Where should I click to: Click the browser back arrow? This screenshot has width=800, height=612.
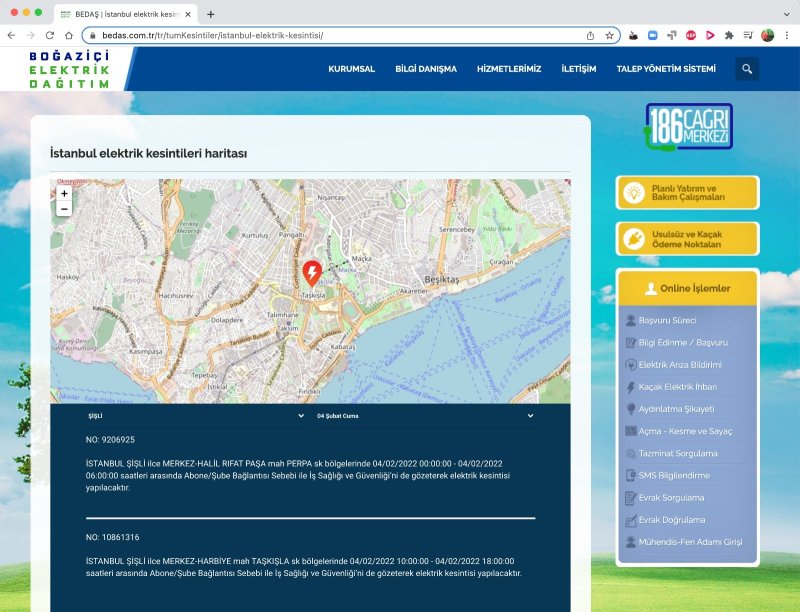11,35
